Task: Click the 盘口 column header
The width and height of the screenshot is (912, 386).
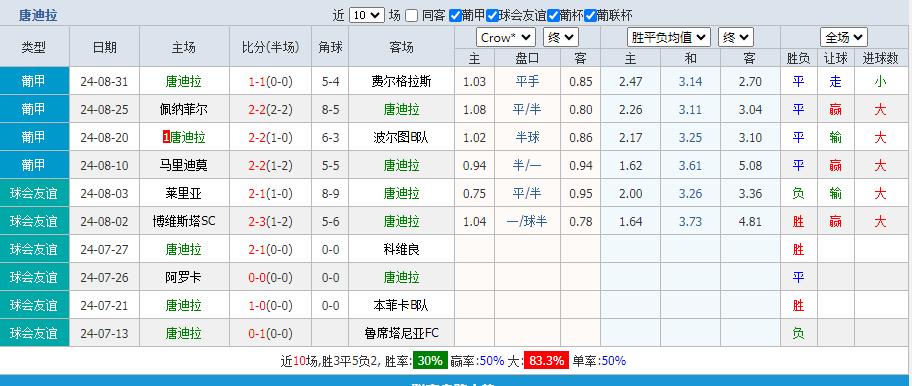Action: tap(528, 58)
